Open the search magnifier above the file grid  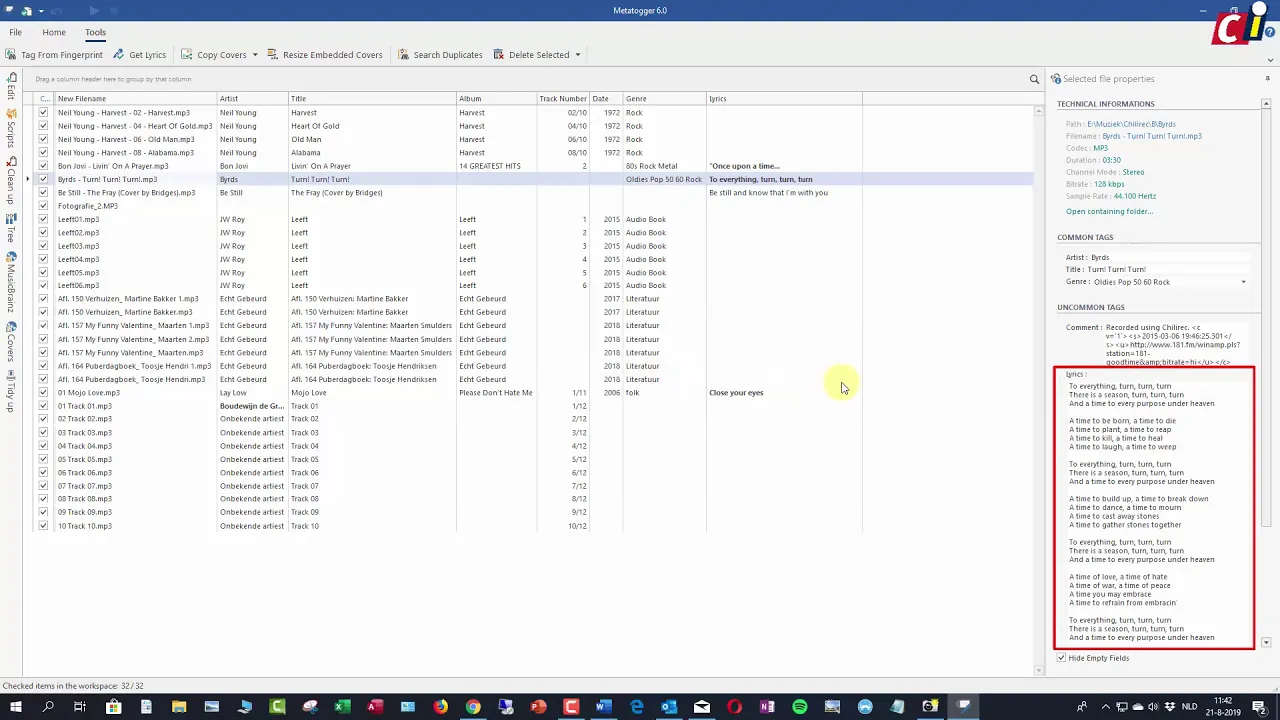click(1034, 79)
